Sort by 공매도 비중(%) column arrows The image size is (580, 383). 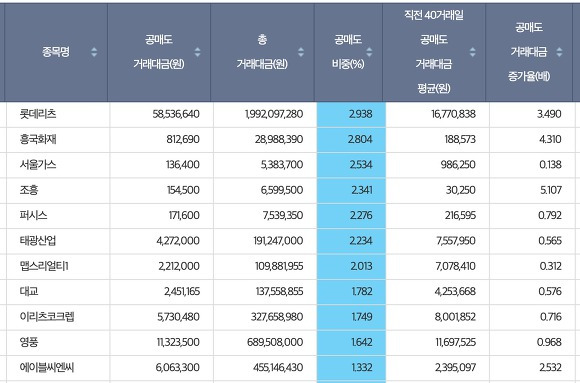coord(369,52)
